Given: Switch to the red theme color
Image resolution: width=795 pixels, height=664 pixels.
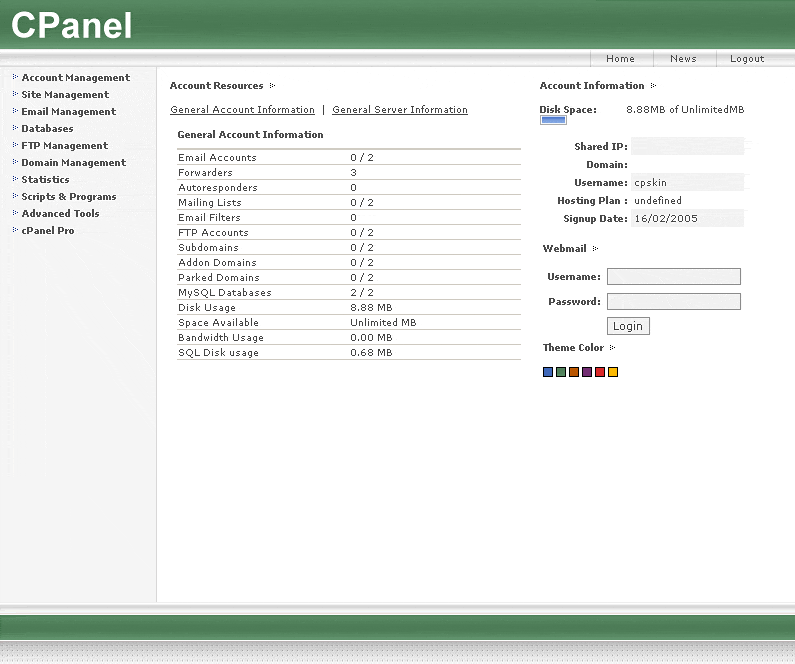Looking at the screenshot, I should (600, 372).
